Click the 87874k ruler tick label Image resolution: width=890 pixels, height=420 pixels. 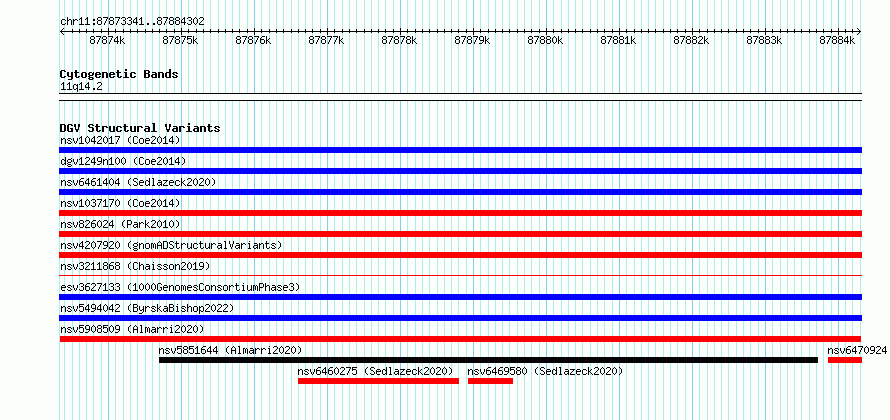[107, 41]
